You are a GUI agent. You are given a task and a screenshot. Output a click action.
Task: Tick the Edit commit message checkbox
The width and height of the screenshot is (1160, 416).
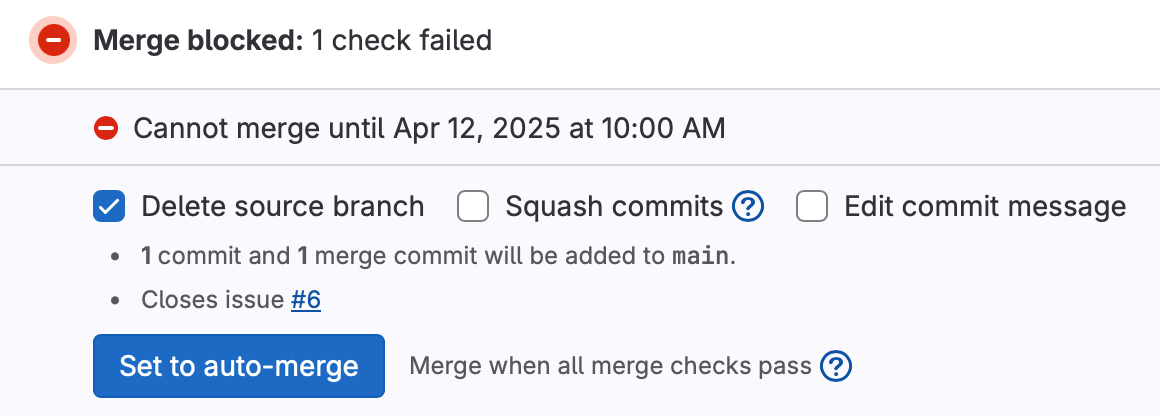tap(812, 207)
